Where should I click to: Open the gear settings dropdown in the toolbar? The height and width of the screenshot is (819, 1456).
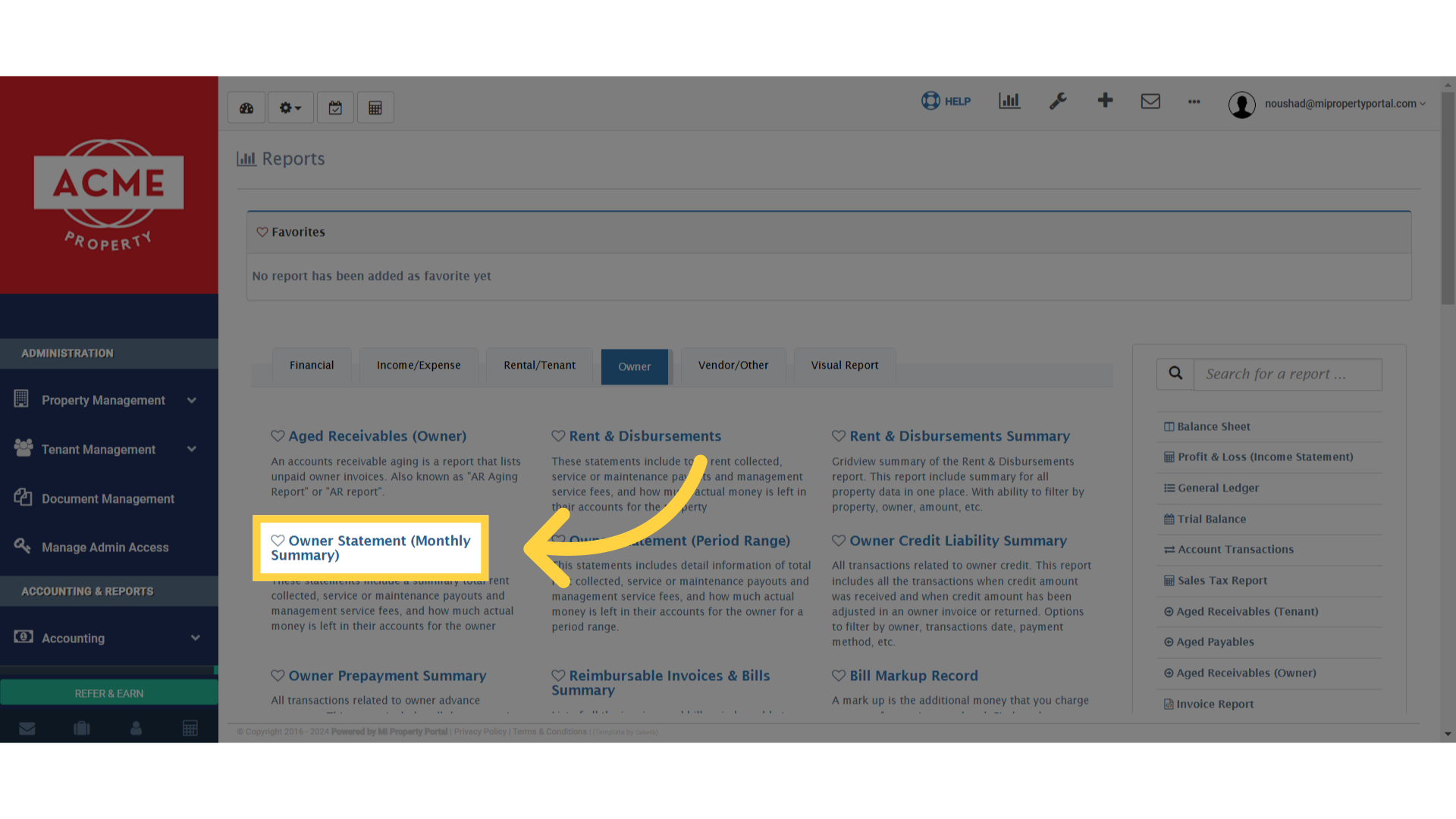coord(290,107)
